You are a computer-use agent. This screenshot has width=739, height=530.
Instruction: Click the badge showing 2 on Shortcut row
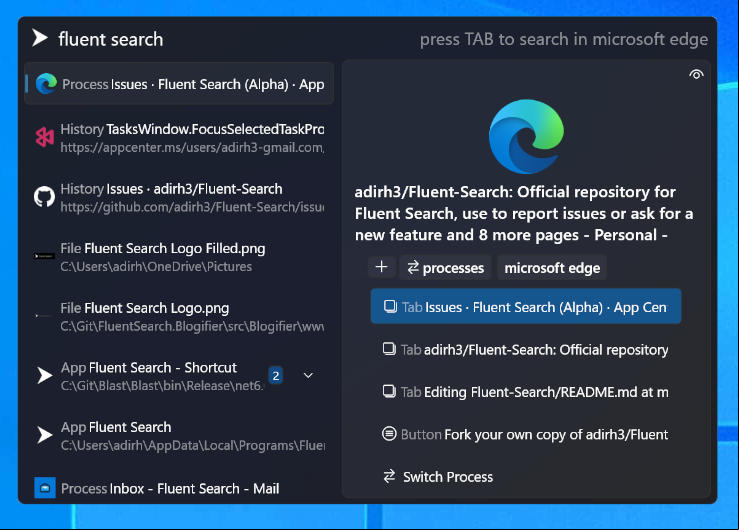click(x=276, y=375)
